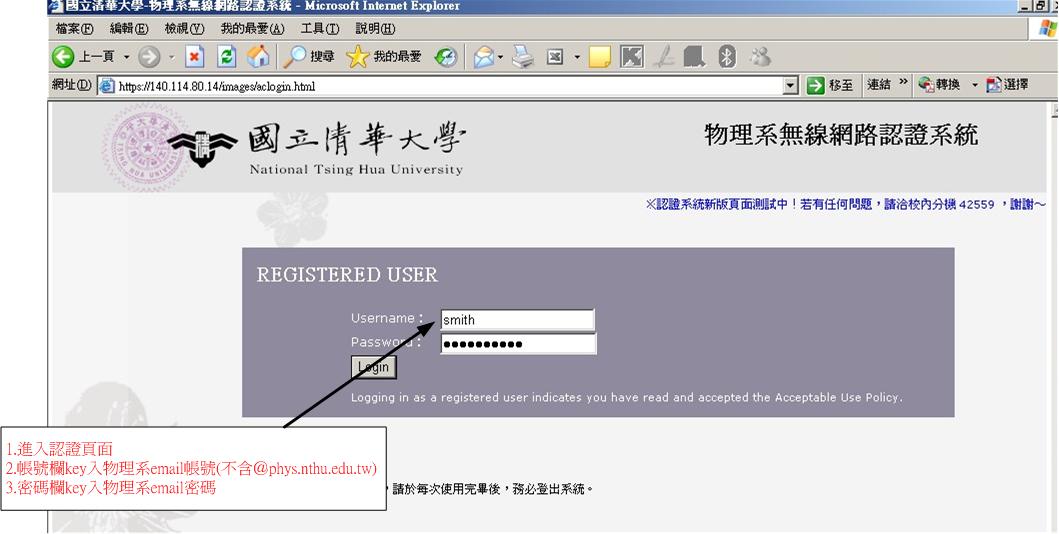The image size is (1059, 534).
Task: Expand the 轉換 (Convert) dropdown arrow
Action: pyautogui.click(x=975, y=86)
